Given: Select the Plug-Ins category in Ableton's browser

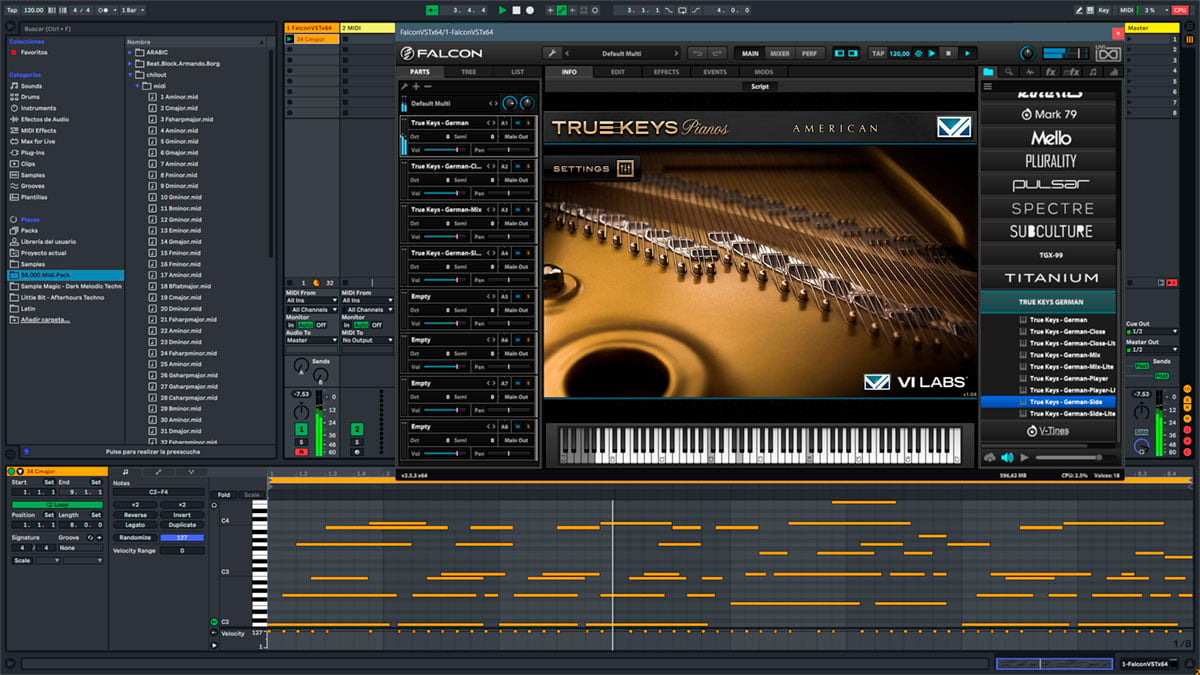Looking at the screenshot, I should [x=33, y=152].
